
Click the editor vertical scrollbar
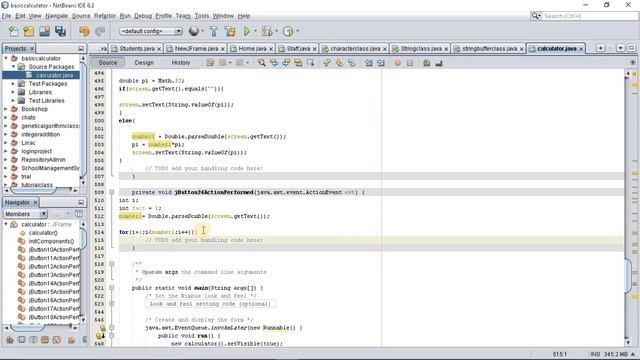[x=628, y=276]
